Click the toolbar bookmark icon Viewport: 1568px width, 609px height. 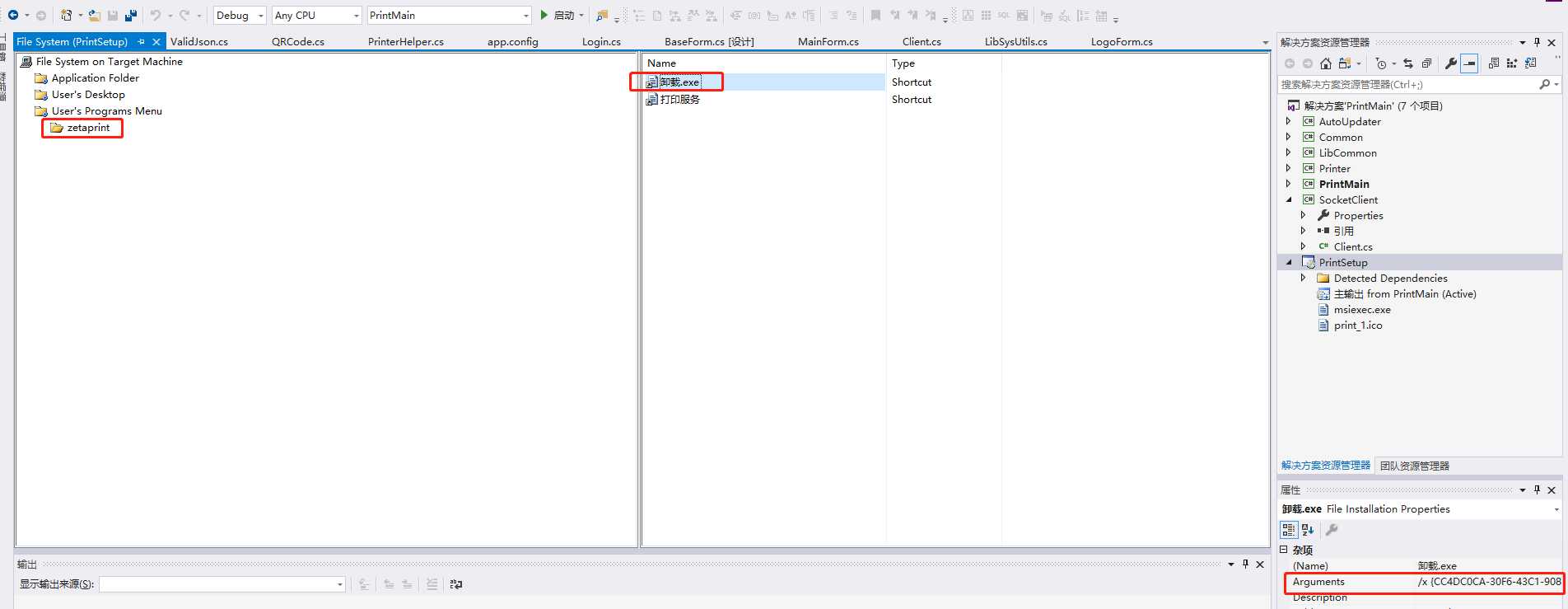pyautogui.click(x=875, y=15)
